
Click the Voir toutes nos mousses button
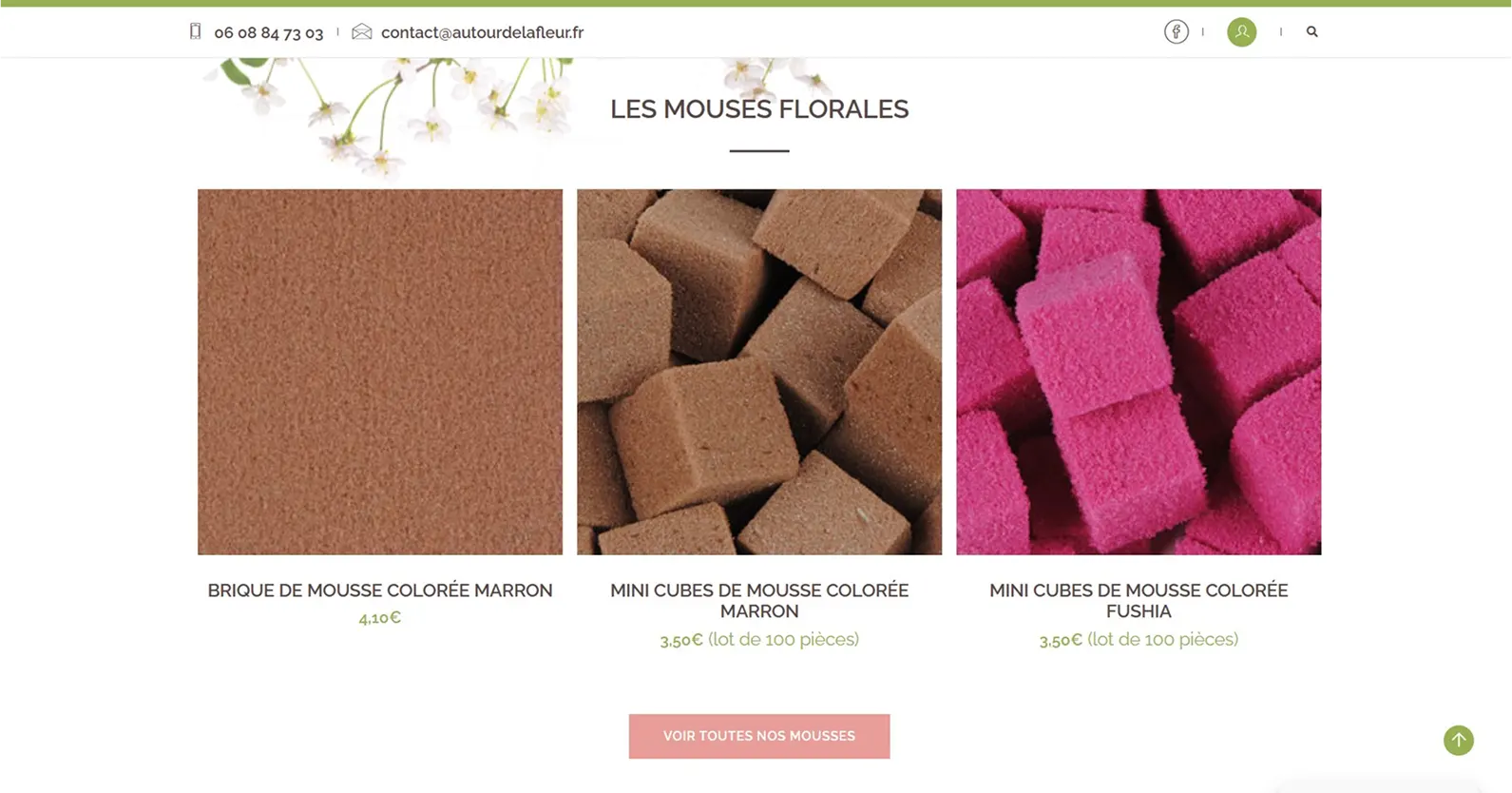pos(758,736)
